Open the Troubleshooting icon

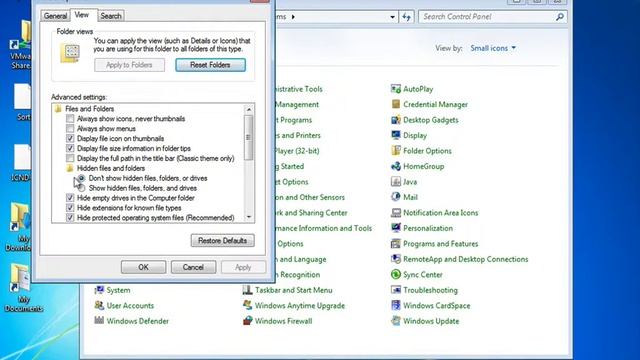click(396, 290)
